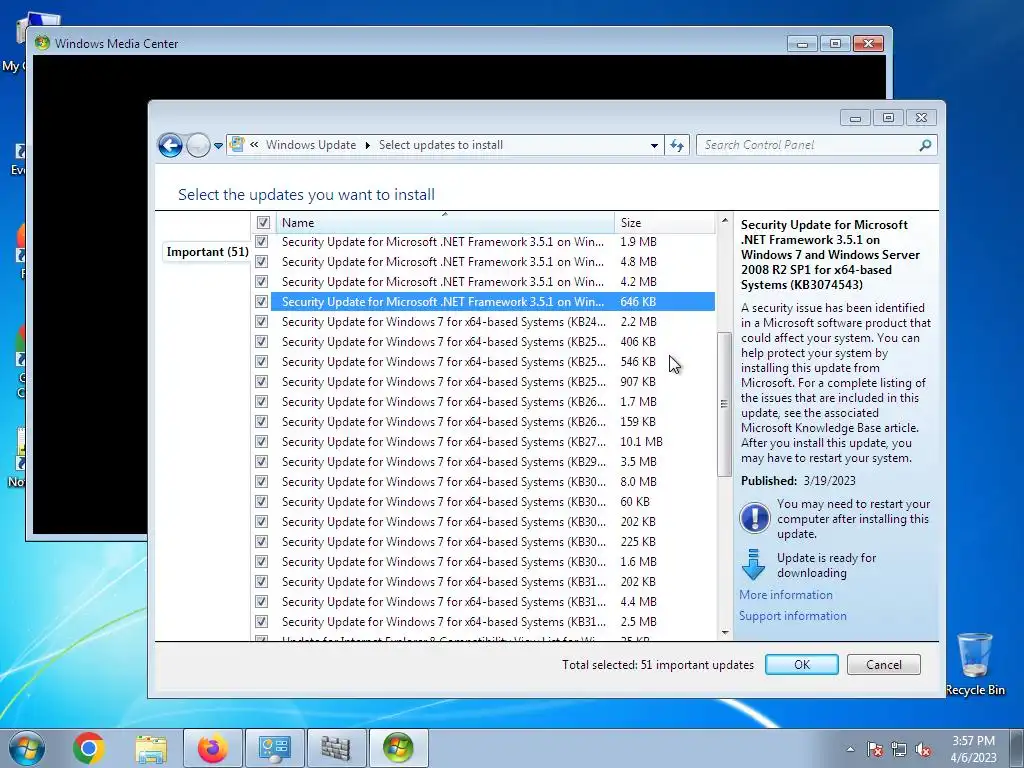Open the Recycle Bin desktop icon
This screenshot has width=1024, height=768.
click(975, 664)
